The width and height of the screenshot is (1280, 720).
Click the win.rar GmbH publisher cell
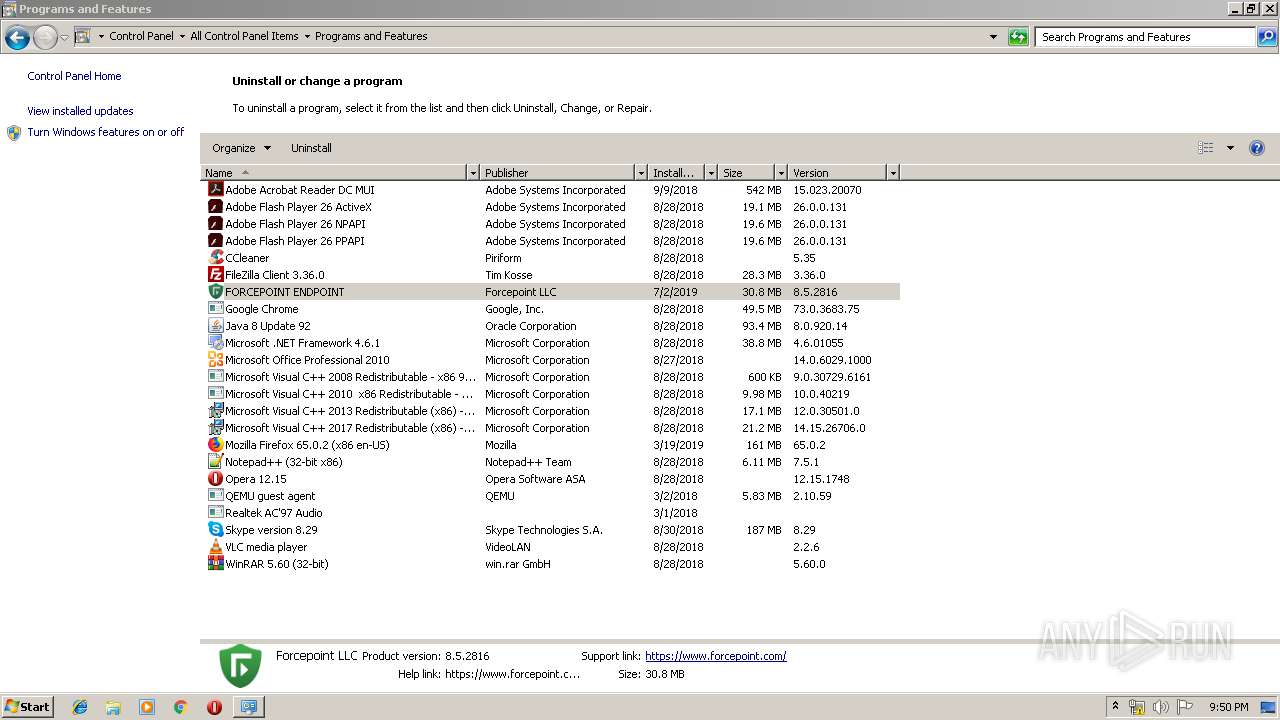[518, 564]
